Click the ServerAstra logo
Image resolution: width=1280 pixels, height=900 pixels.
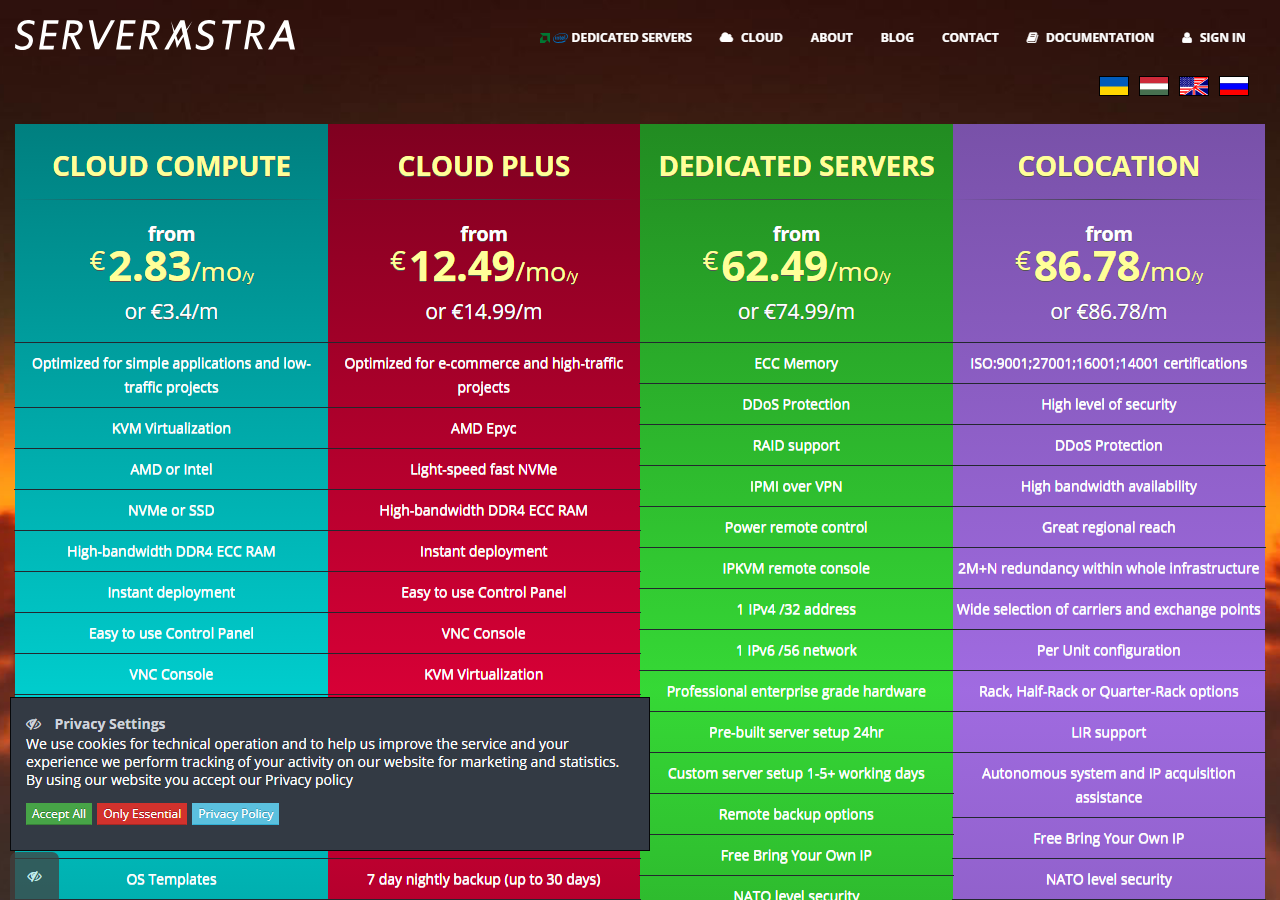(155, 36)
